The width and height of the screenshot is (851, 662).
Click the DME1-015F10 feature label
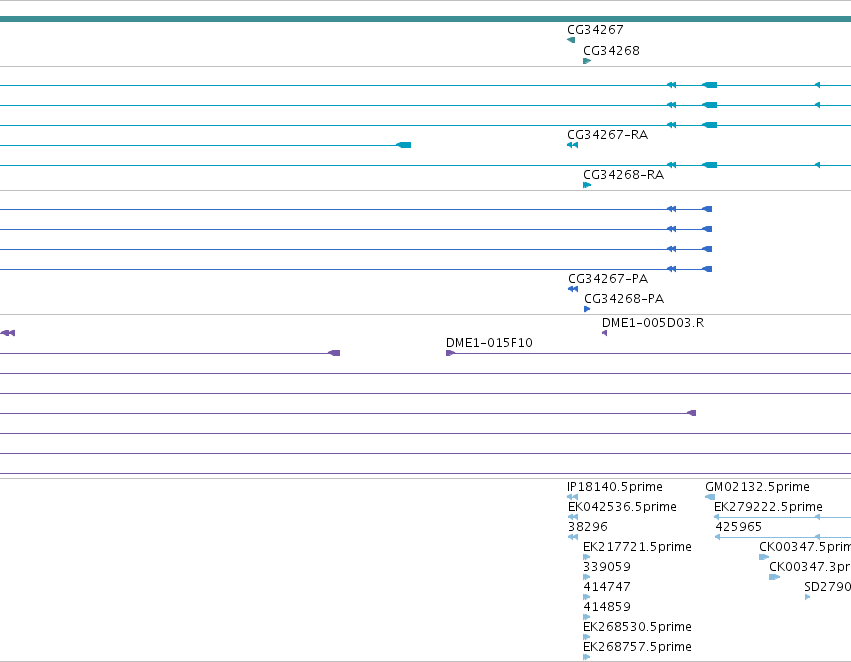(489, 343)
